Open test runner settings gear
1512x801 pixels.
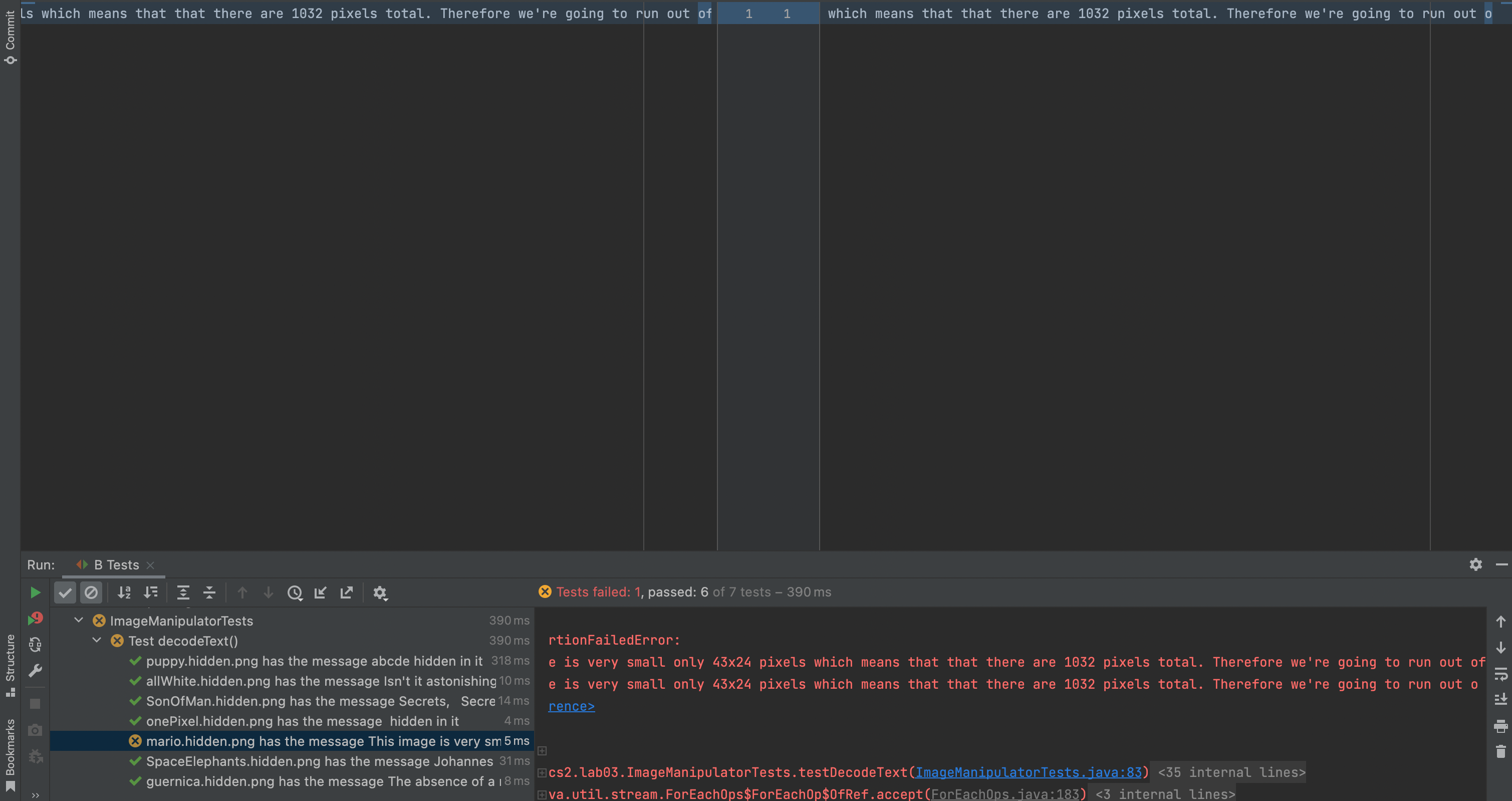pos(380,592)
